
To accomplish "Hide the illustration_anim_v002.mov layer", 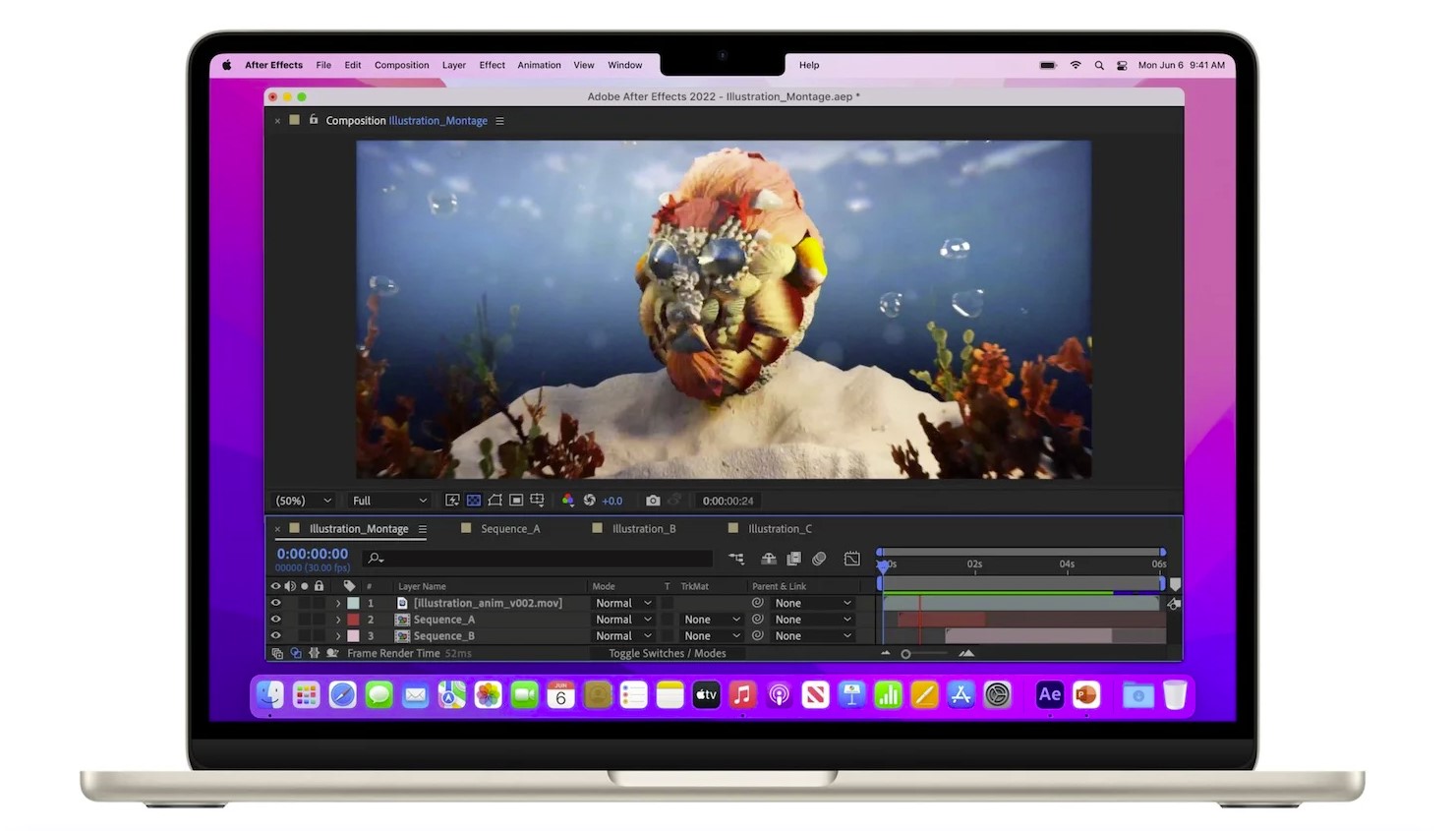I will (276, 603).
